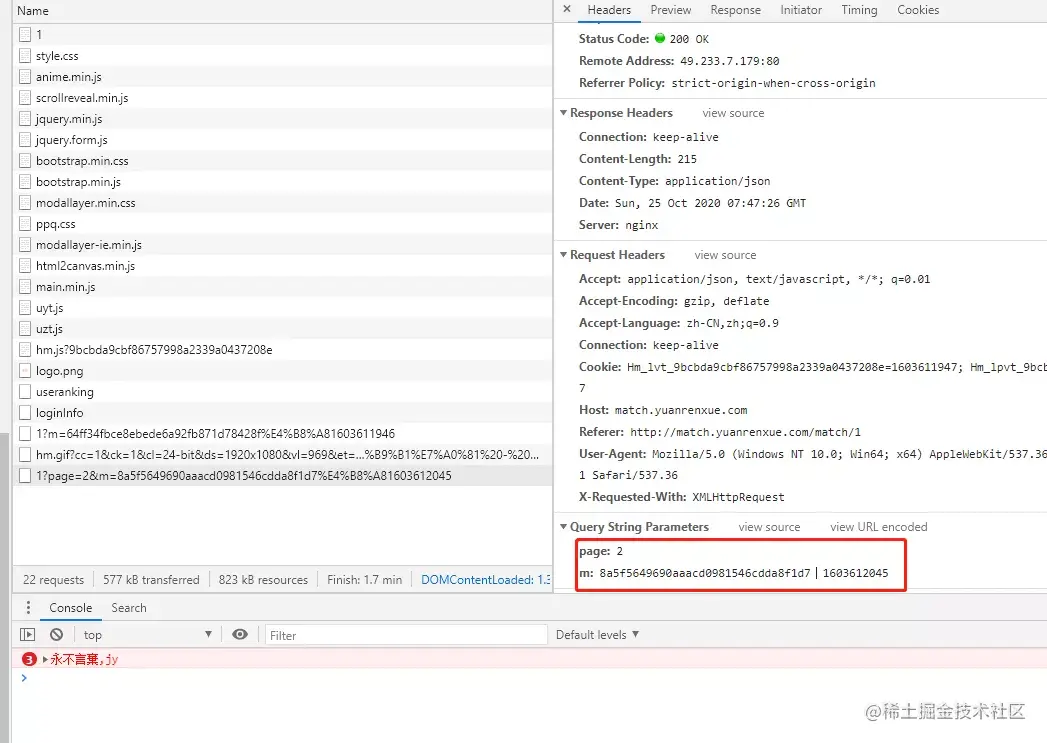The width and height of the screenshot is (1047, 743).
Task: Click the bootstrap.min.js file icon
Action: tap(25, 182)
